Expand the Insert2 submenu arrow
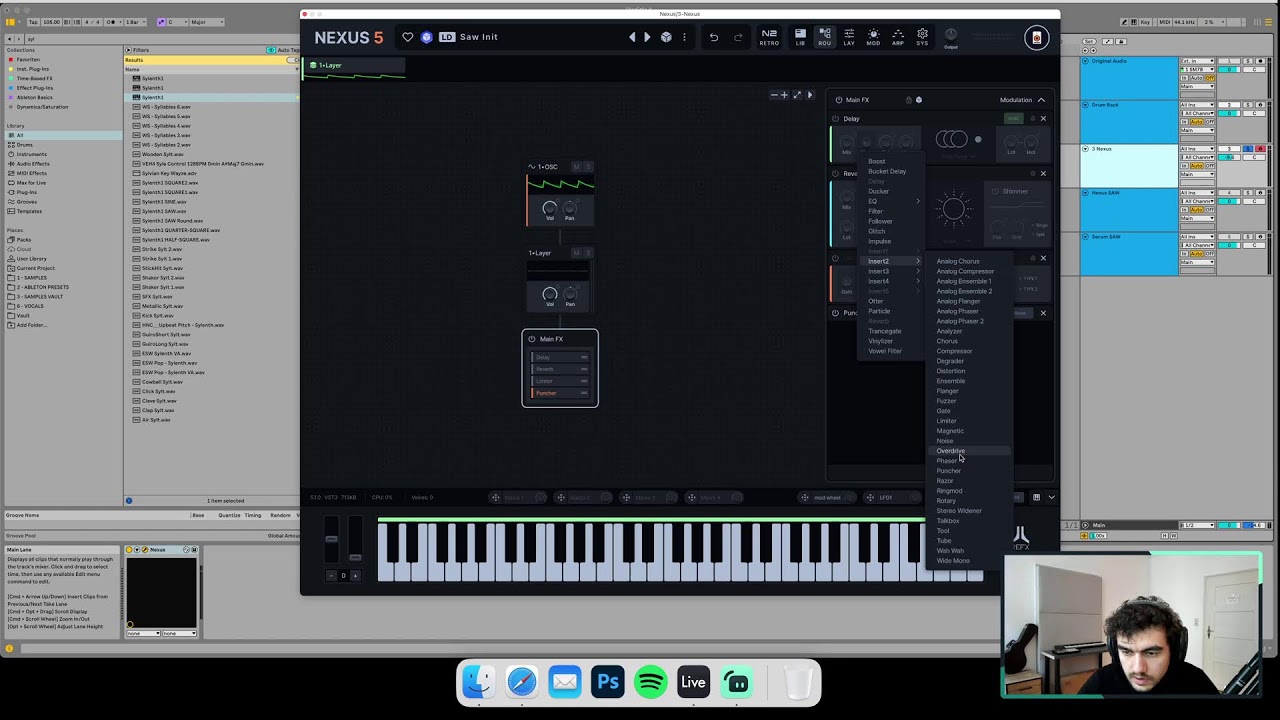This screenshot has height=720, width=1280. (918, 261)
